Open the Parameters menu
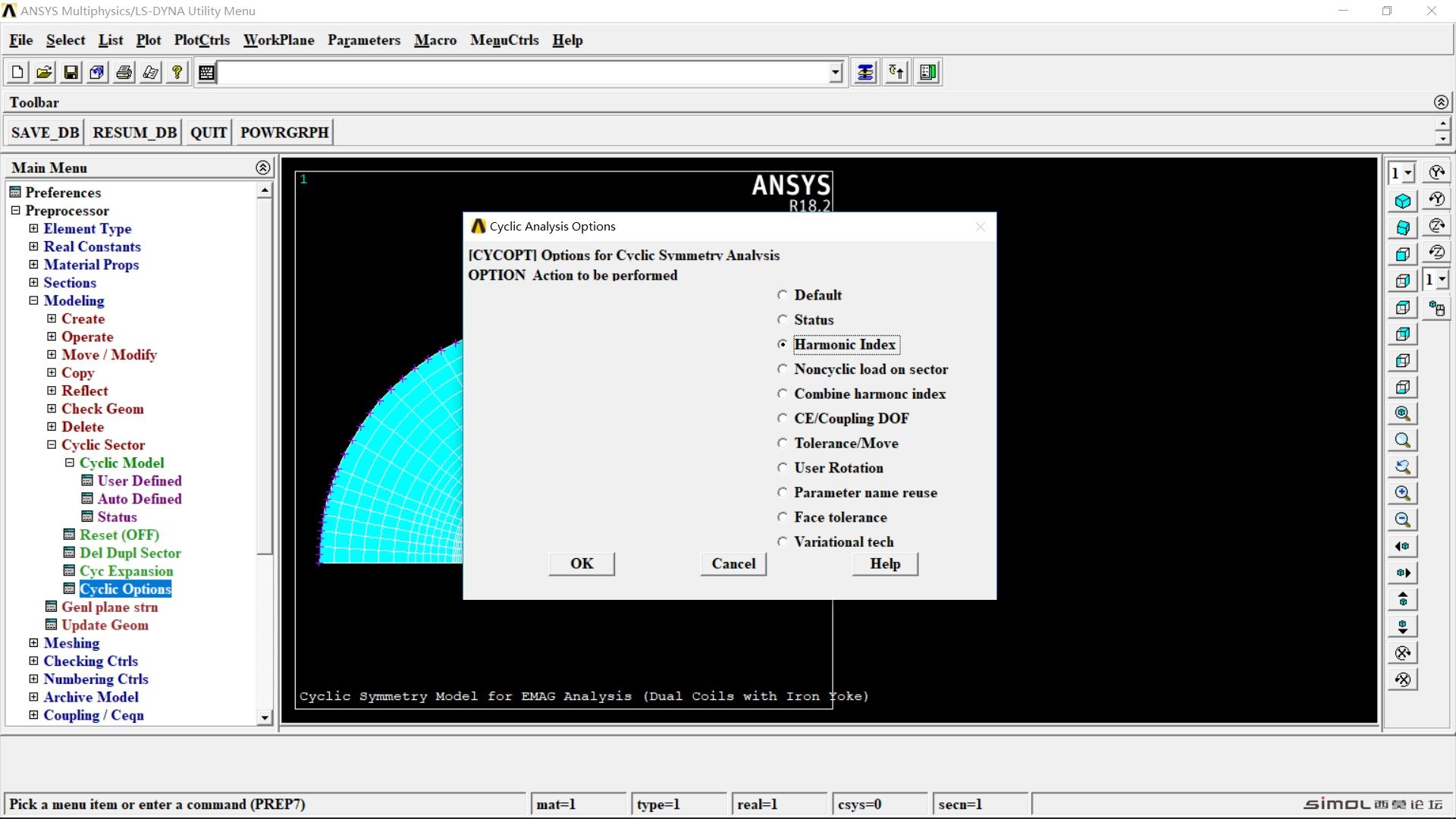The height and width of the screenshot is (819, 1456). tap(364, 40)
